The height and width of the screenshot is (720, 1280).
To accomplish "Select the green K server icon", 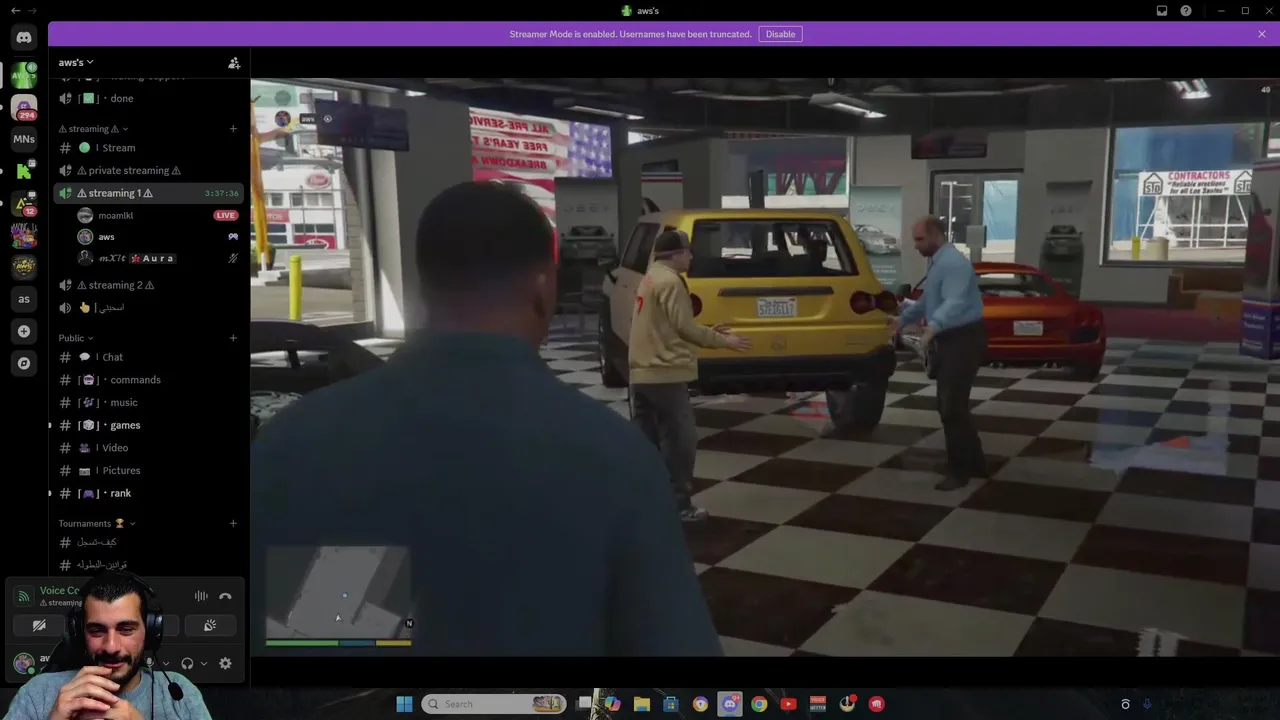I will 24,171.
